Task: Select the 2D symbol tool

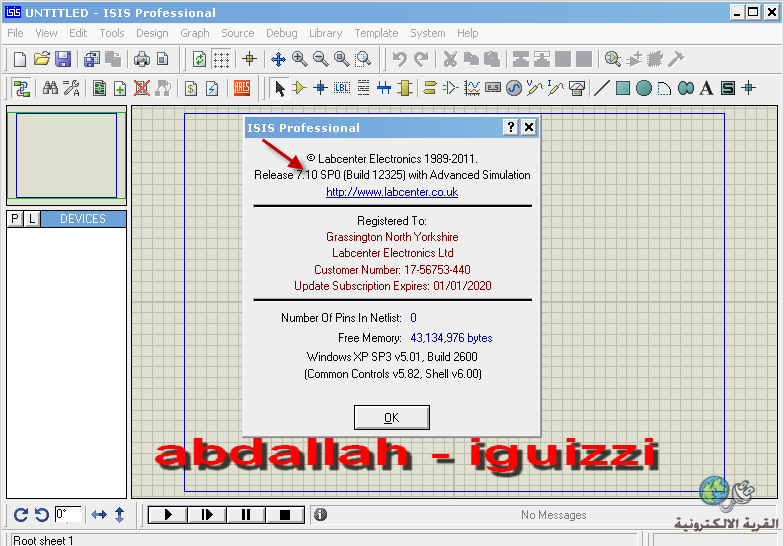Action: (728, 88)
